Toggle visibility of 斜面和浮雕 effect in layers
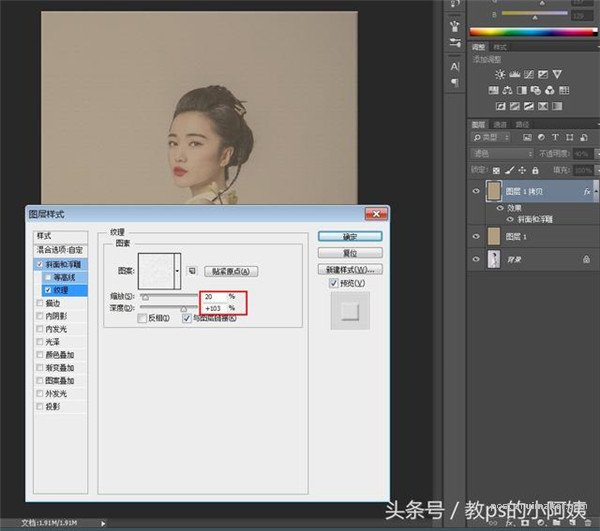This screenshot has width=600, height=531. (510, 219)
